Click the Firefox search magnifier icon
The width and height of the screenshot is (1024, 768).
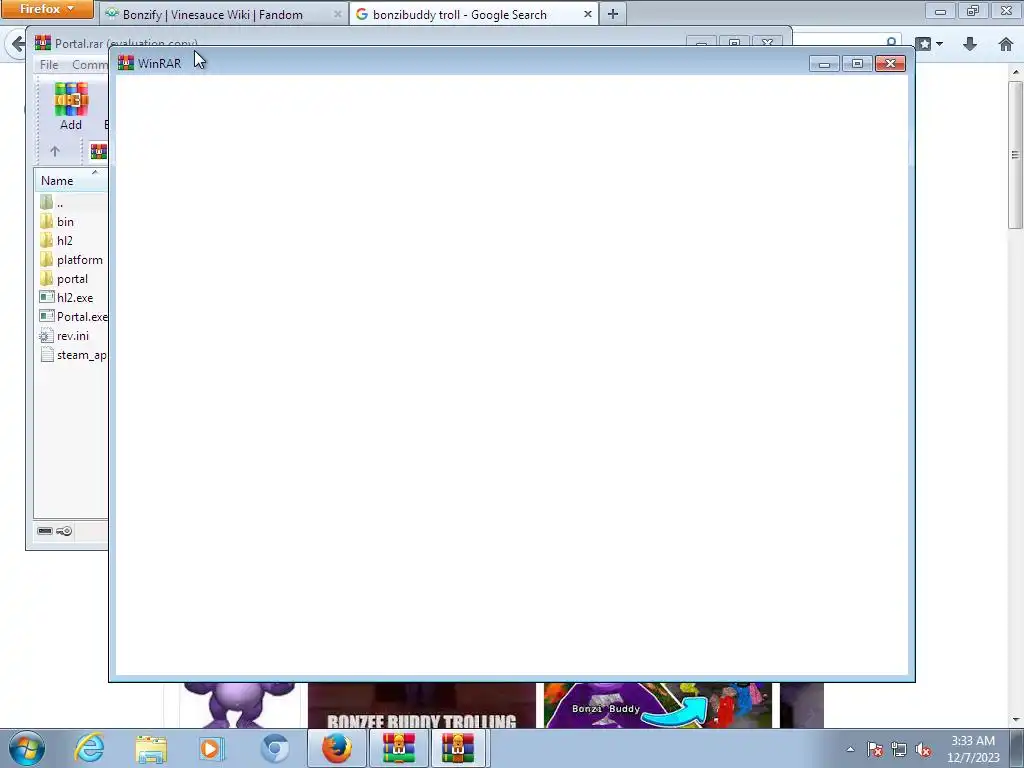click(x=891, y=43)
